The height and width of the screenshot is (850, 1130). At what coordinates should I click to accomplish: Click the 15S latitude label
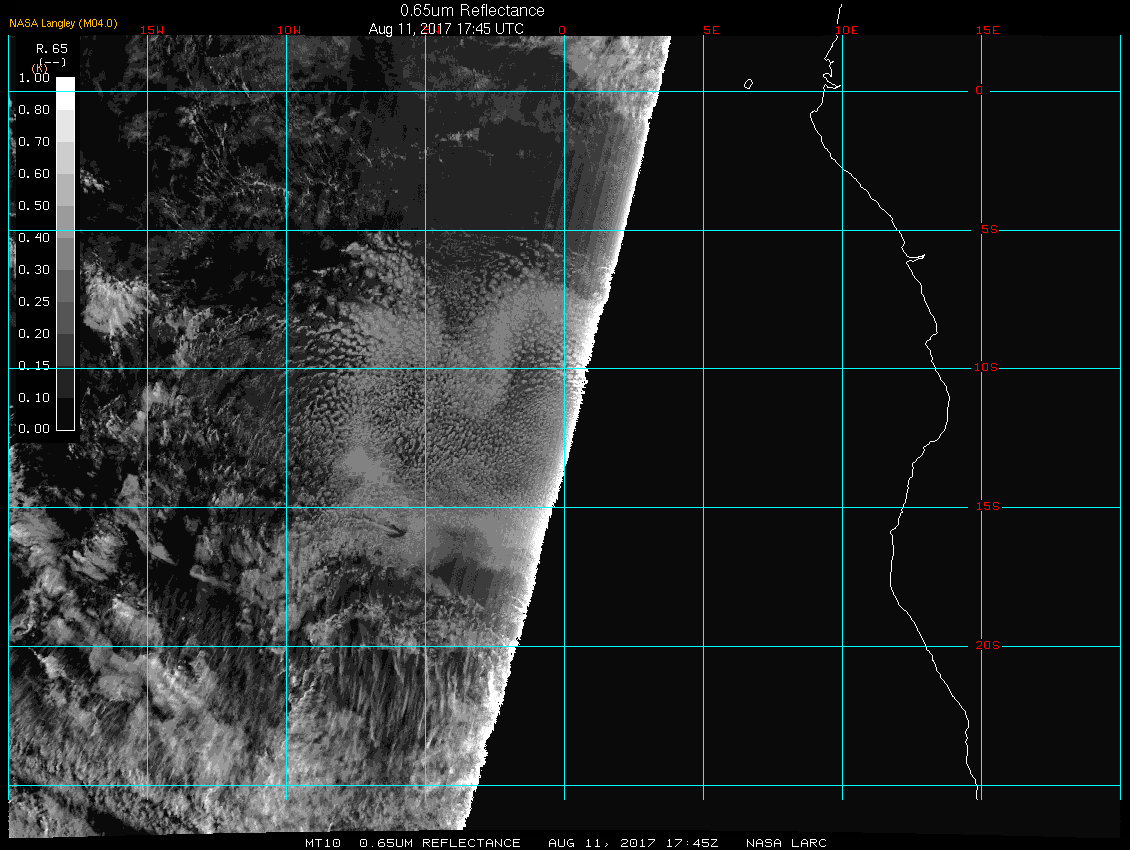click(x=986, y=507)
